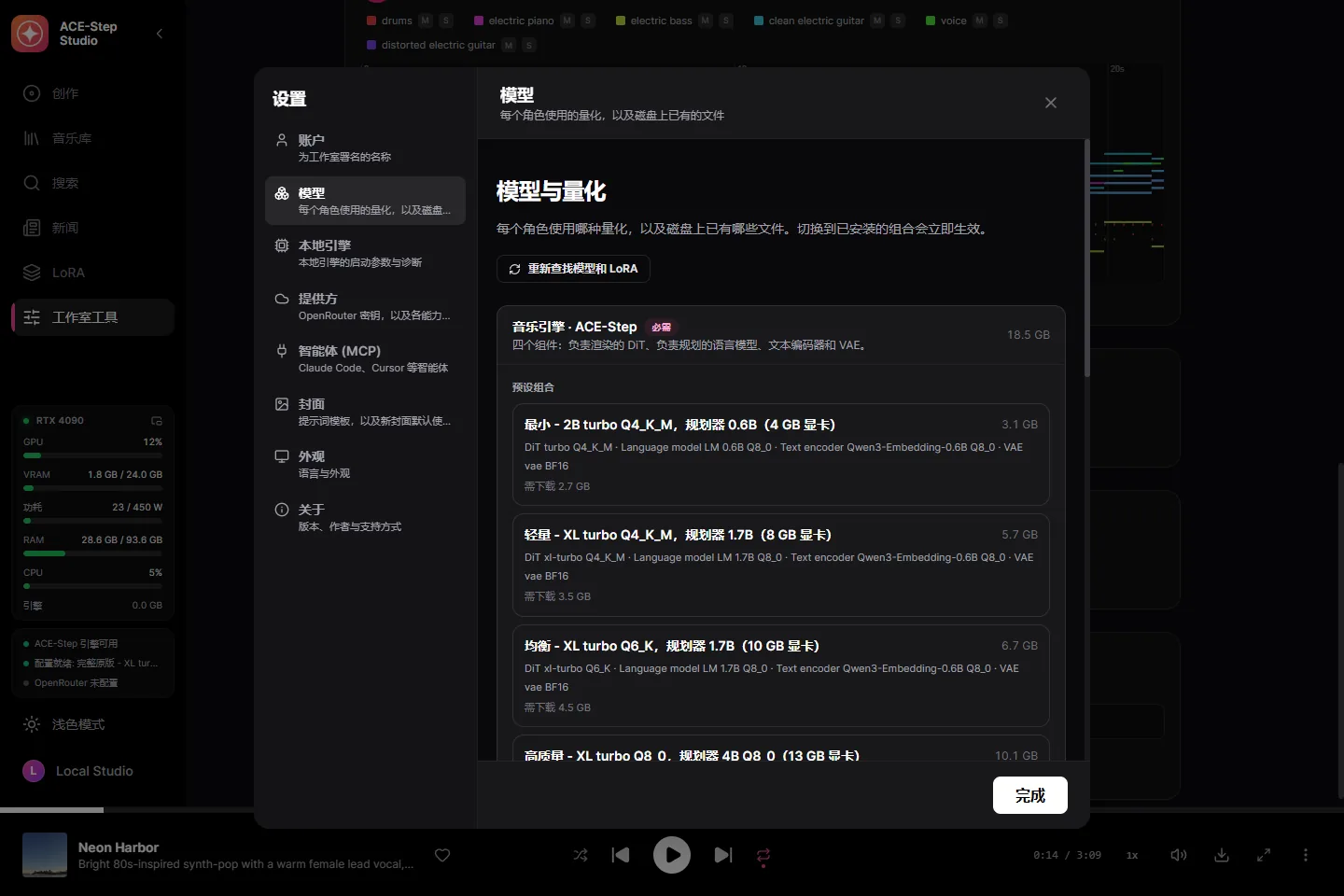Toggle shuffle playback
1344x896 pixels.
click(581, 855)
